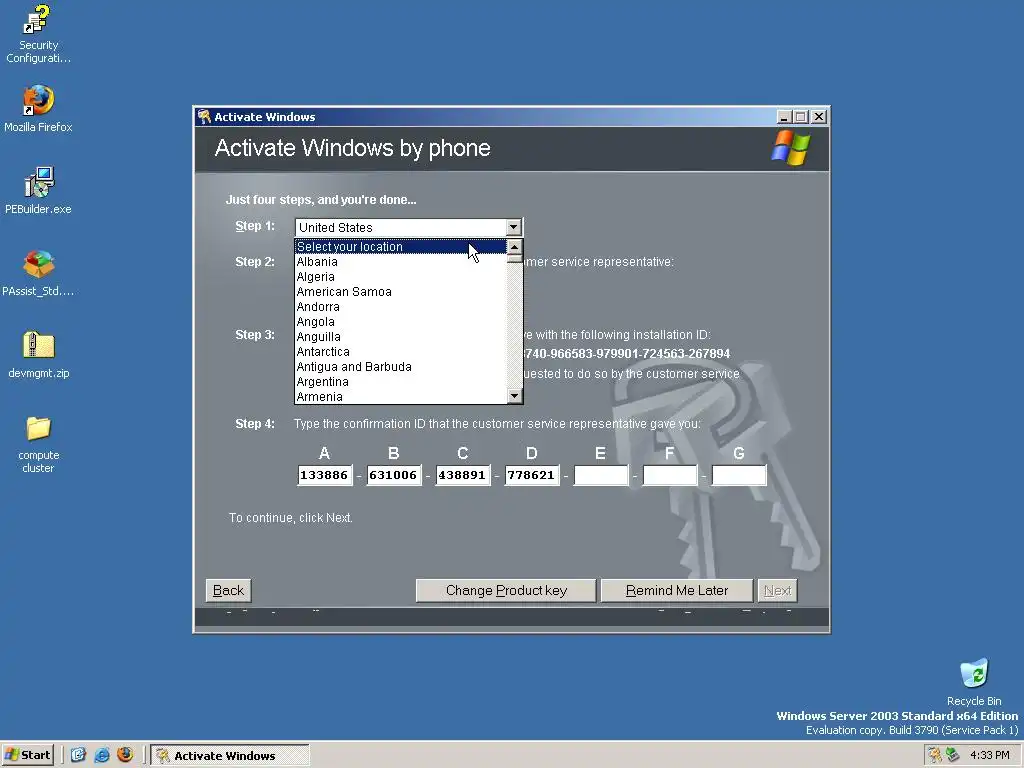This screenshot has width=1024, height=768.
Task: Select the compute cluster folder icon
Action: point(38,444)
